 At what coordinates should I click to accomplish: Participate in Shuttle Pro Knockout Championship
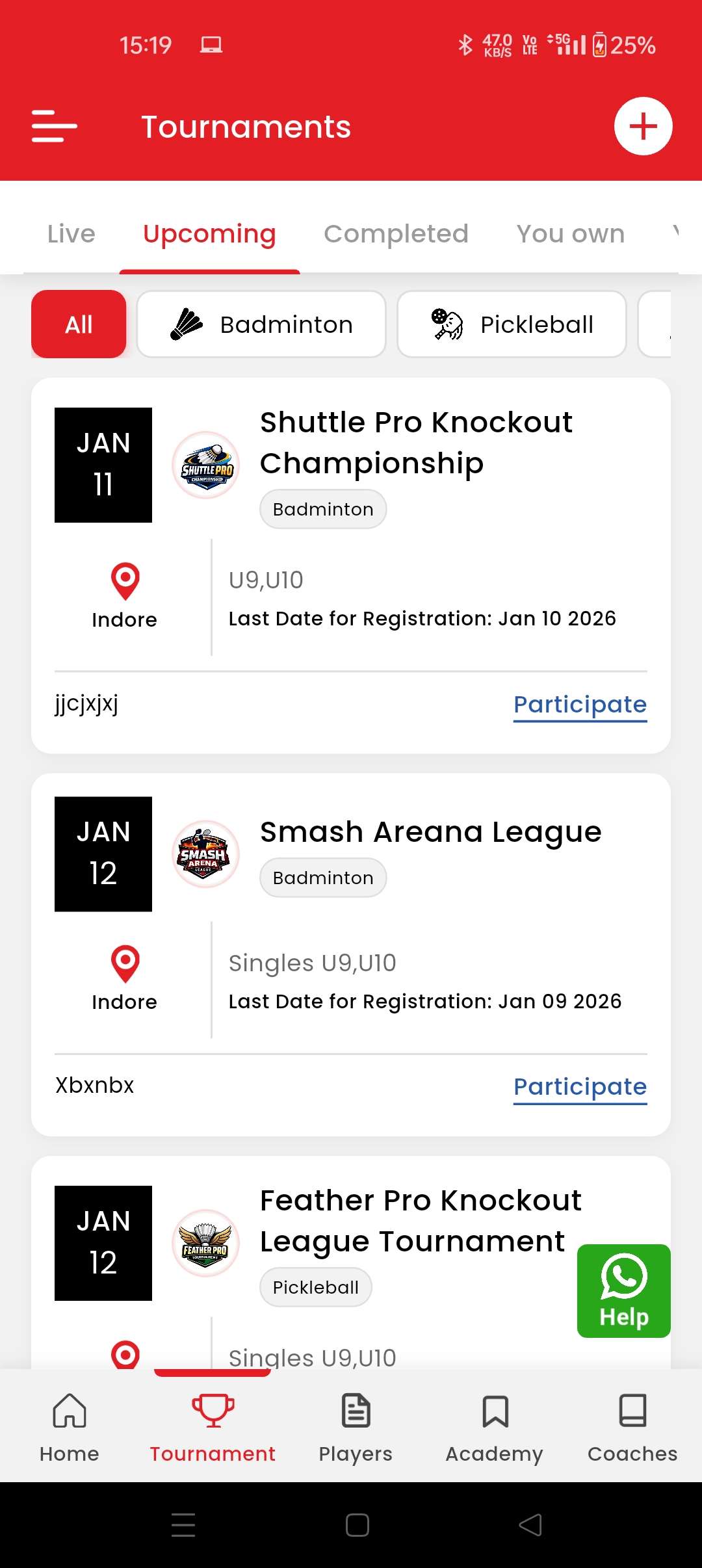pos(580,705)
